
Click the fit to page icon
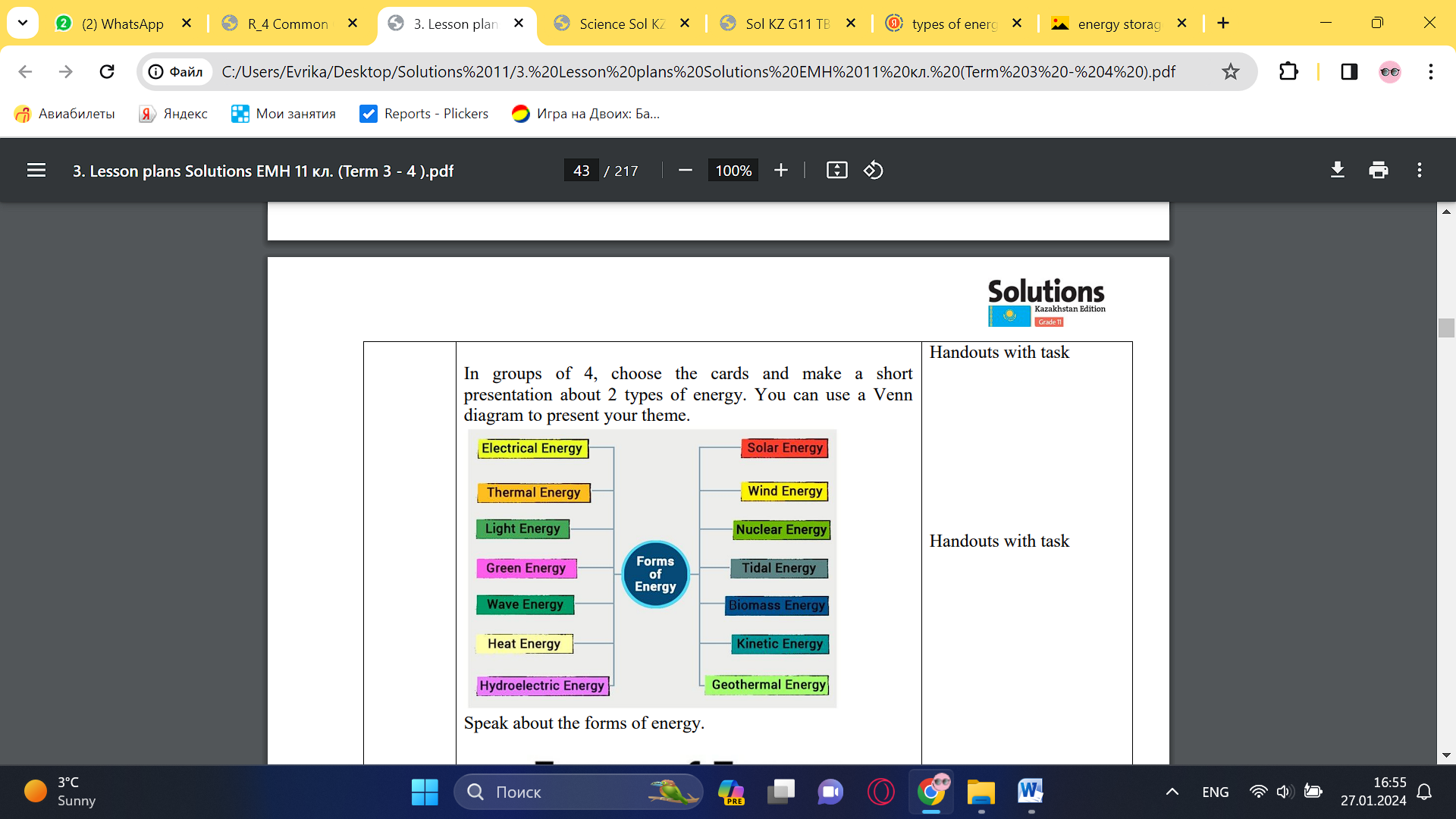(x=836, y=171)
